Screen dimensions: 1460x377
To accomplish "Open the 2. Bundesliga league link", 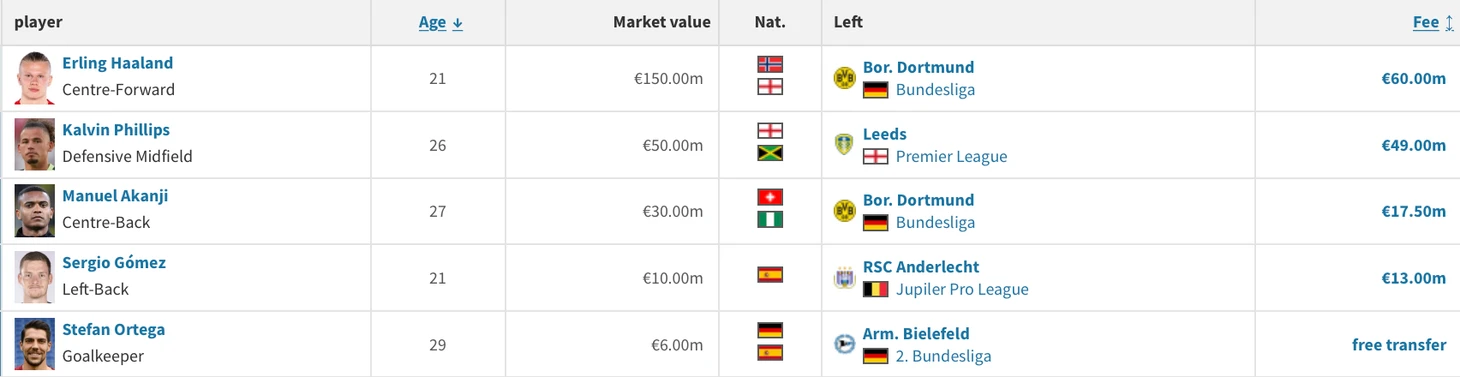I will 943,356.
